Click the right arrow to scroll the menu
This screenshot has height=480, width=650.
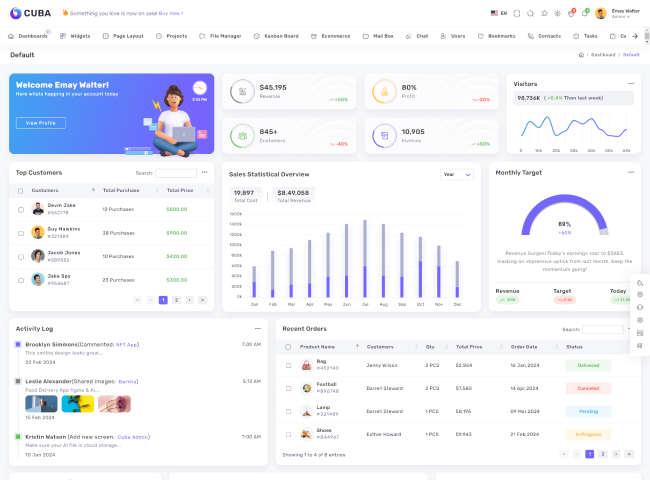pyautogui.click(x=634, y=36)
